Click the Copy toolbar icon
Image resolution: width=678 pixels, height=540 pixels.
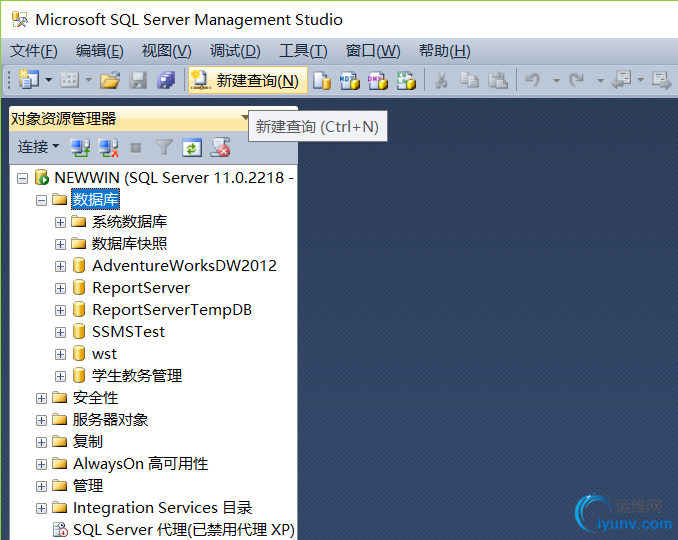click(469, 80)
